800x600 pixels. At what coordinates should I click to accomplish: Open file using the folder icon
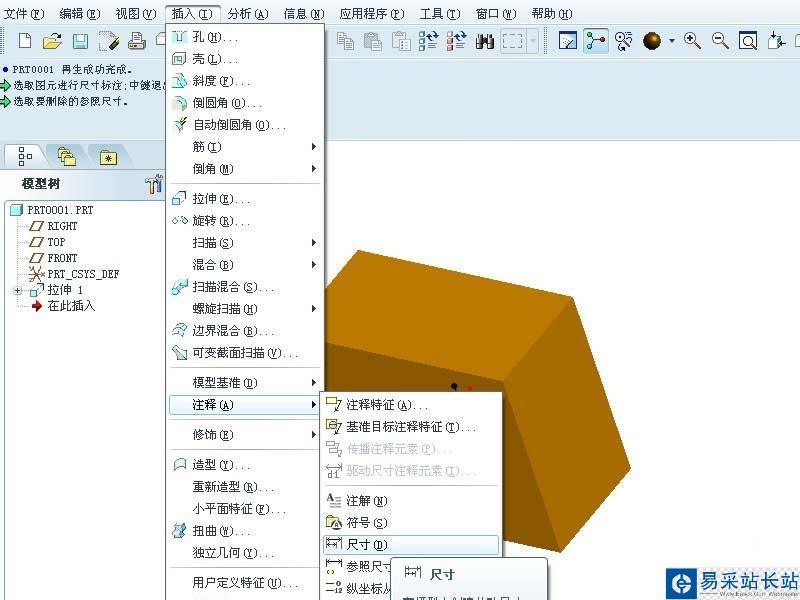[52, 40]
